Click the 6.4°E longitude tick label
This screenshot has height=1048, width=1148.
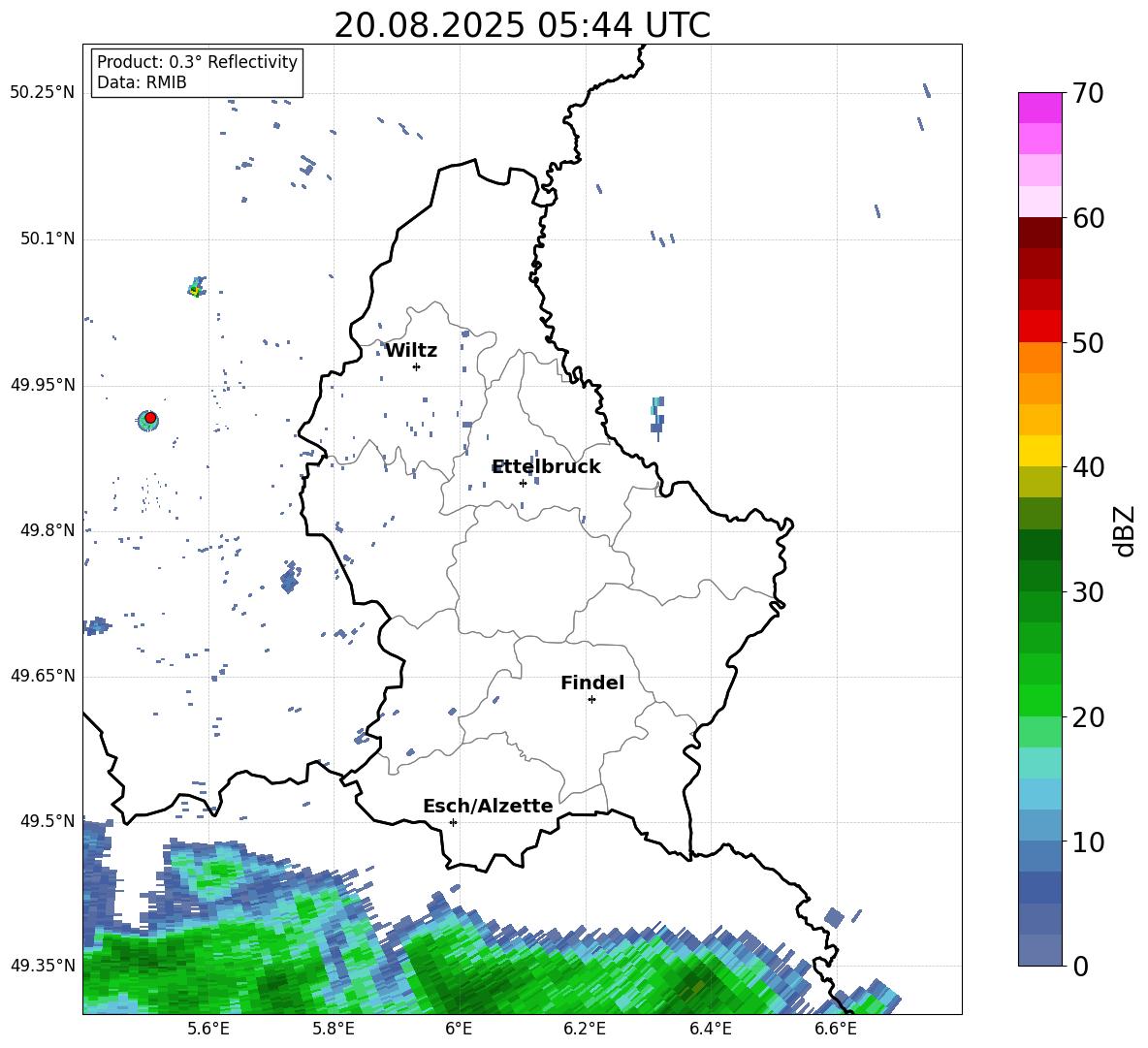point(710,1030)
